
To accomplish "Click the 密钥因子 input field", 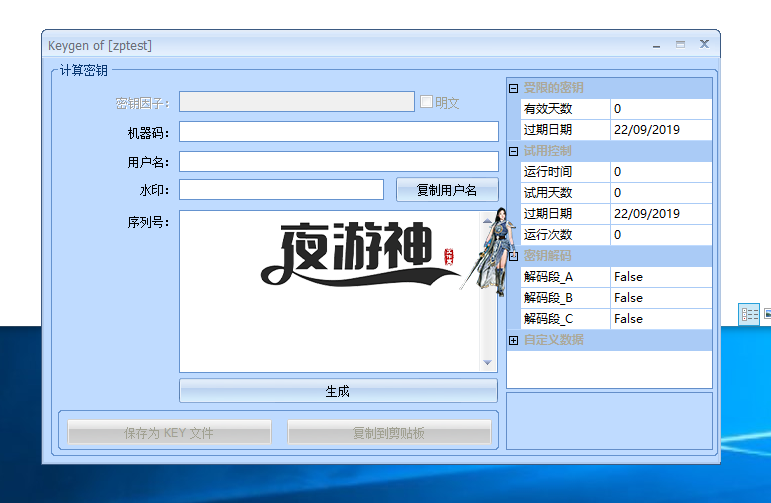I will tap(297, 102).
